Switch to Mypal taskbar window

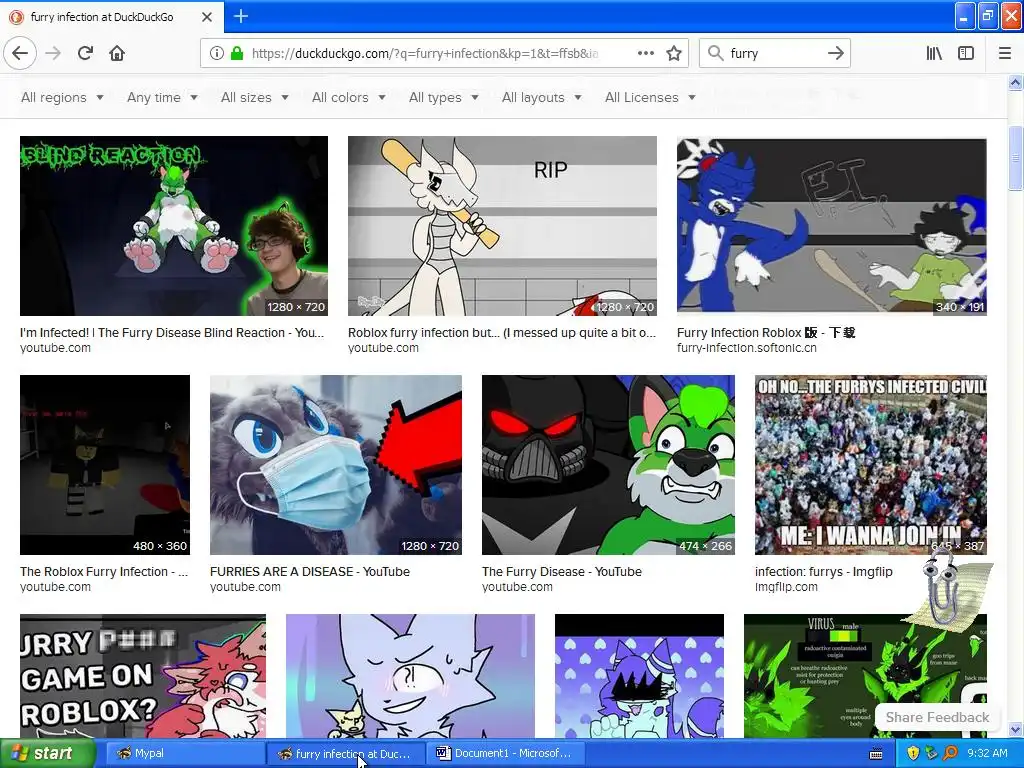[184, 753]
